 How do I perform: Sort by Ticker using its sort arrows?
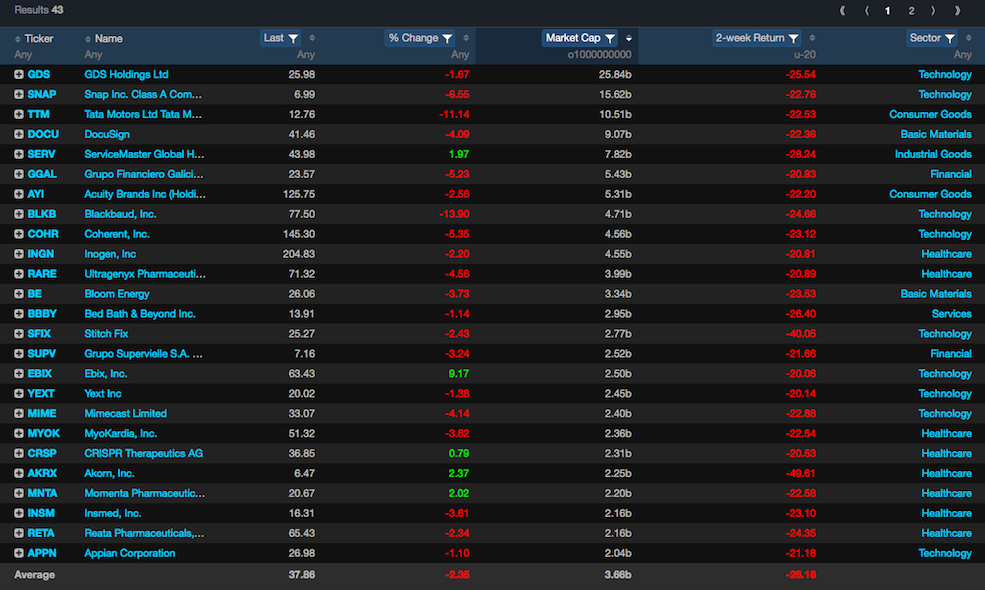(18, 39)
